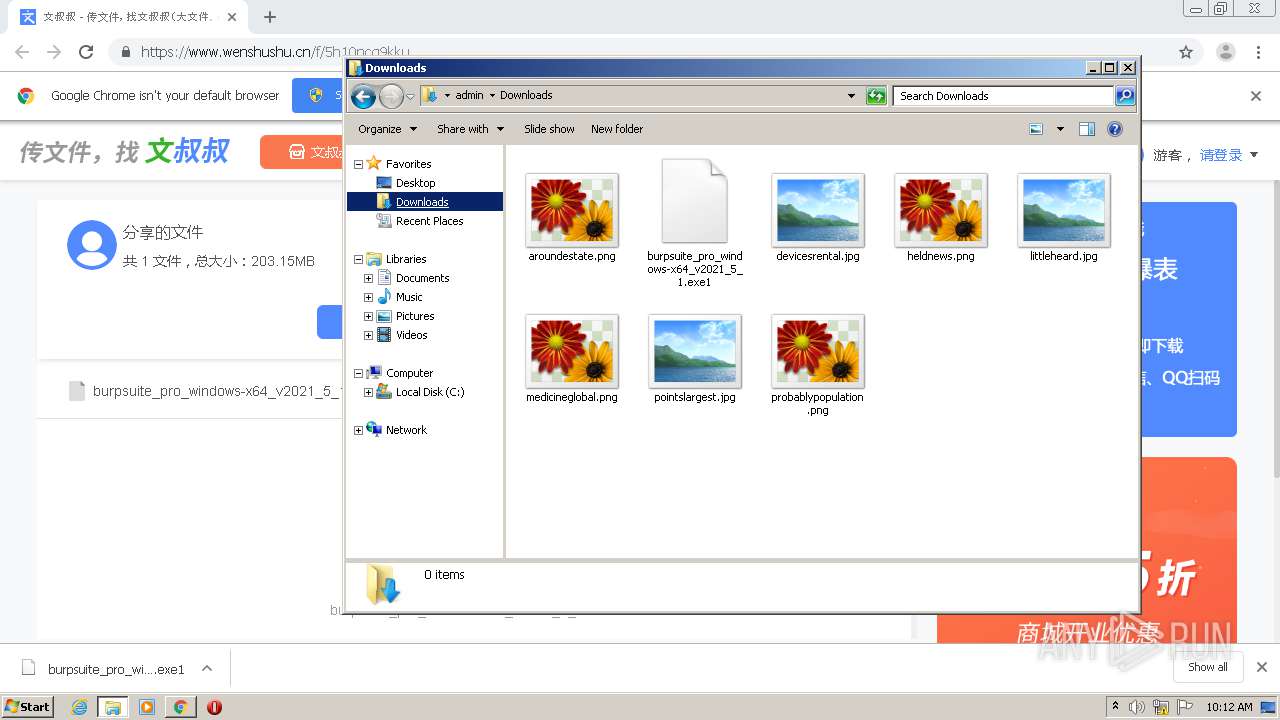Open the Share with menu
This screenshot has height=720, width=1280.
[470, 129]
